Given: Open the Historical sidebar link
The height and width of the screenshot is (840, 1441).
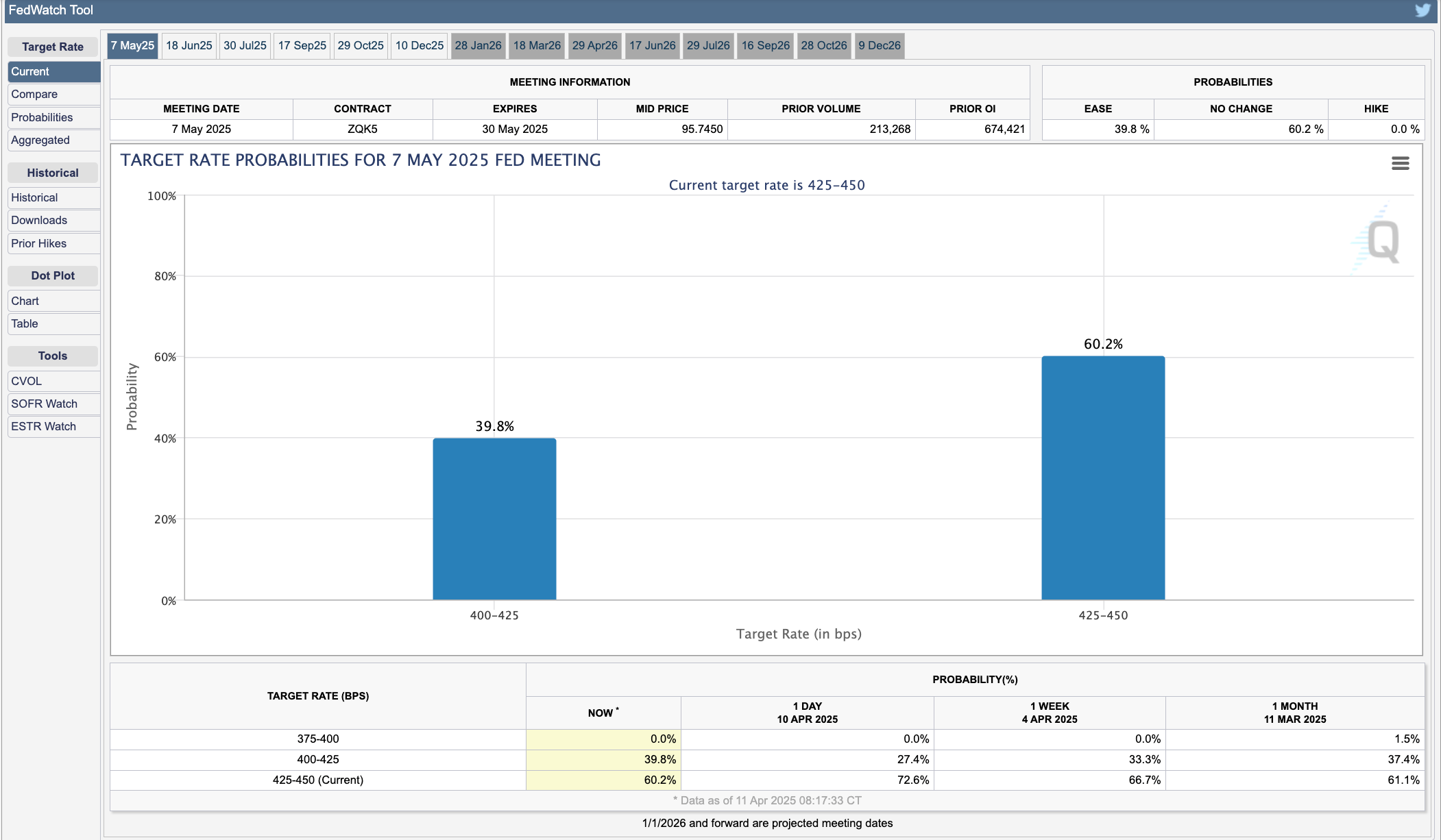Looking at the screenshot, I should click(x=54, y=198).
